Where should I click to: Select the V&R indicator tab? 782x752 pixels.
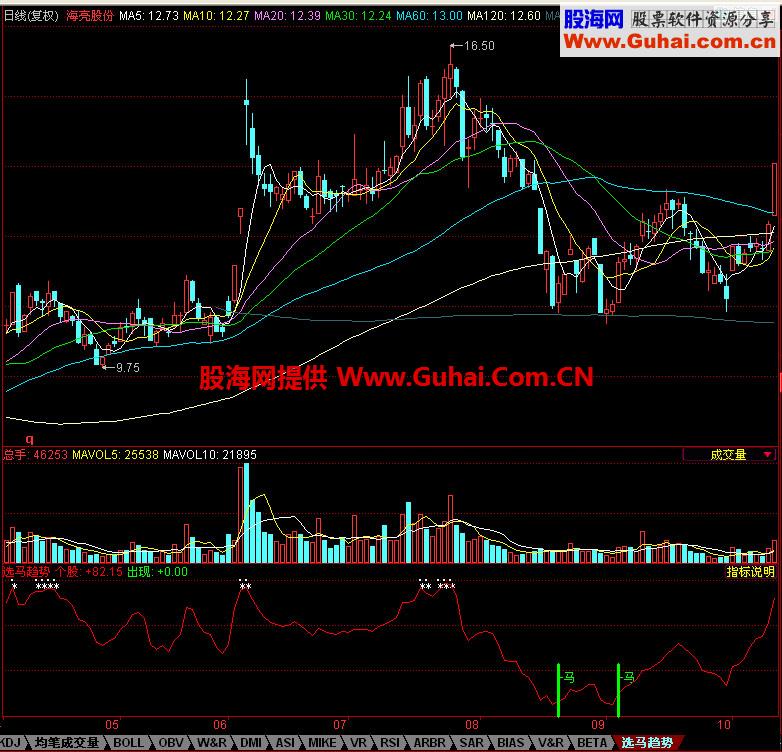coord(551,742)
